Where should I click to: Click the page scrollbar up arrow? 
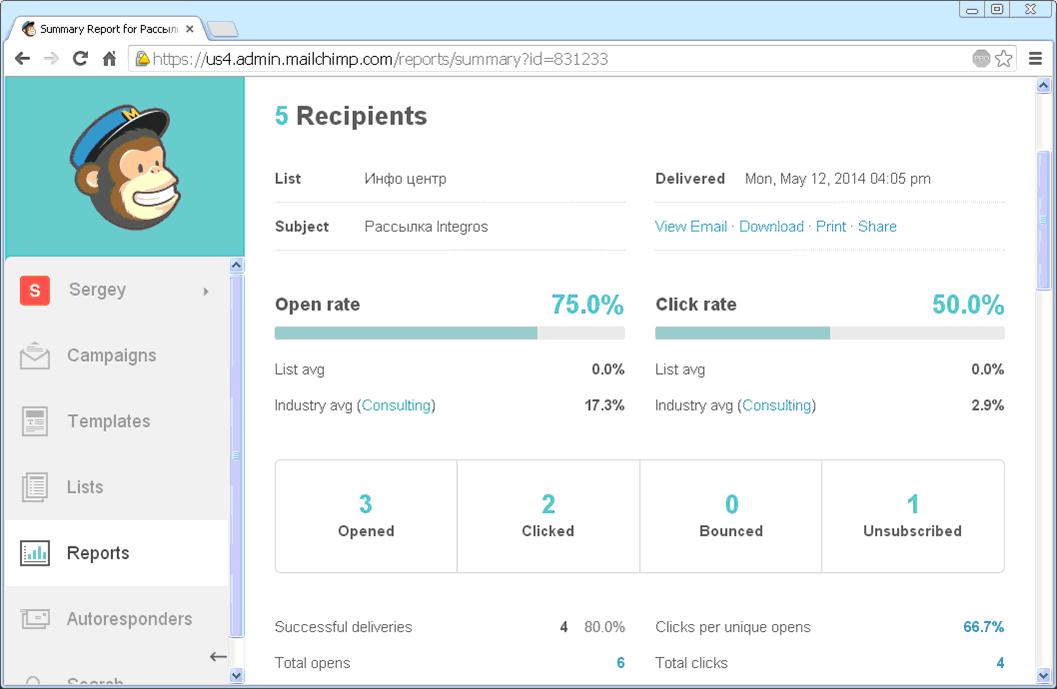point(1043,86)
